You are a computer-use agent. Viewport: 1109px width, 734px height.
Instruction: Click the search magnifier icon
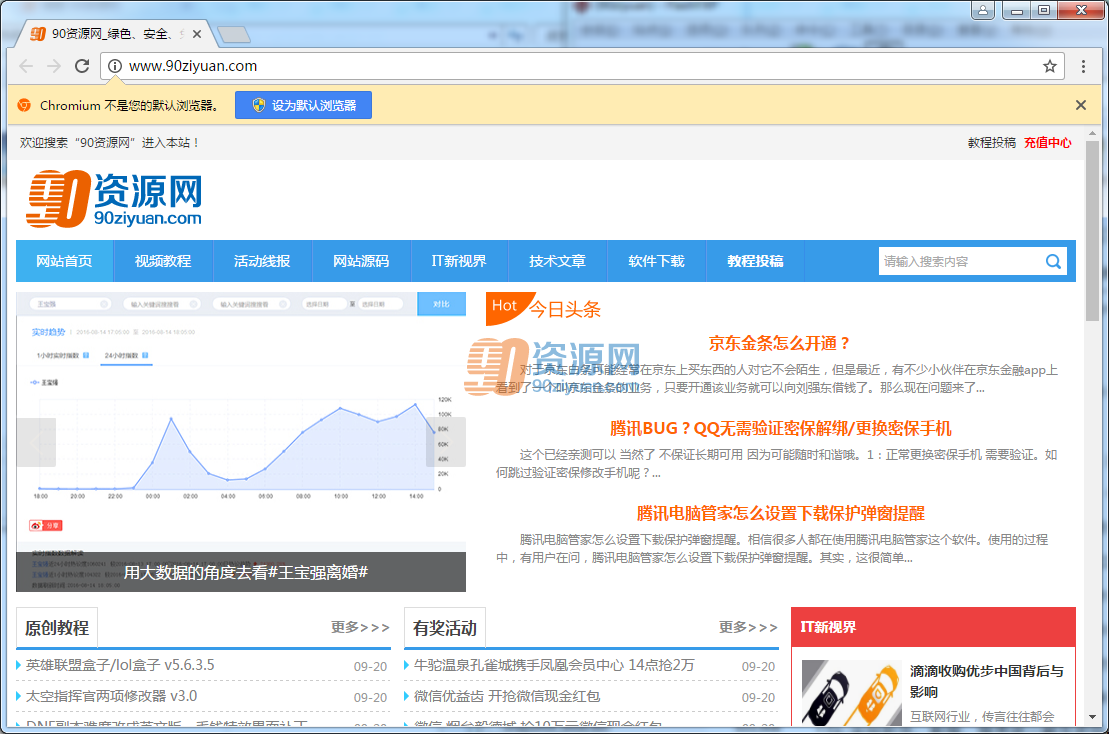coord(1052,262)
